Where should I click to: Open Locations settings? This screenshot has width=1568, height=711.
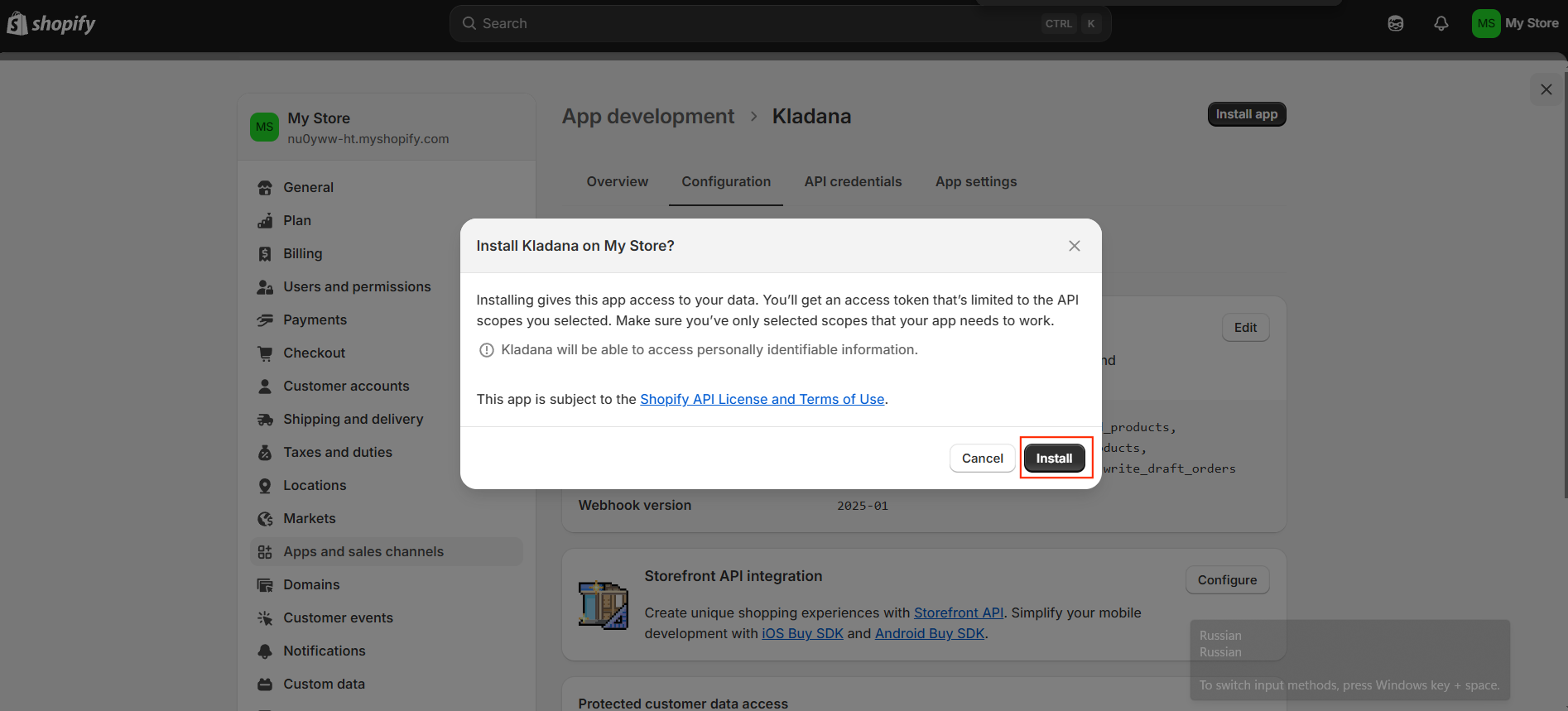(386, 486)
